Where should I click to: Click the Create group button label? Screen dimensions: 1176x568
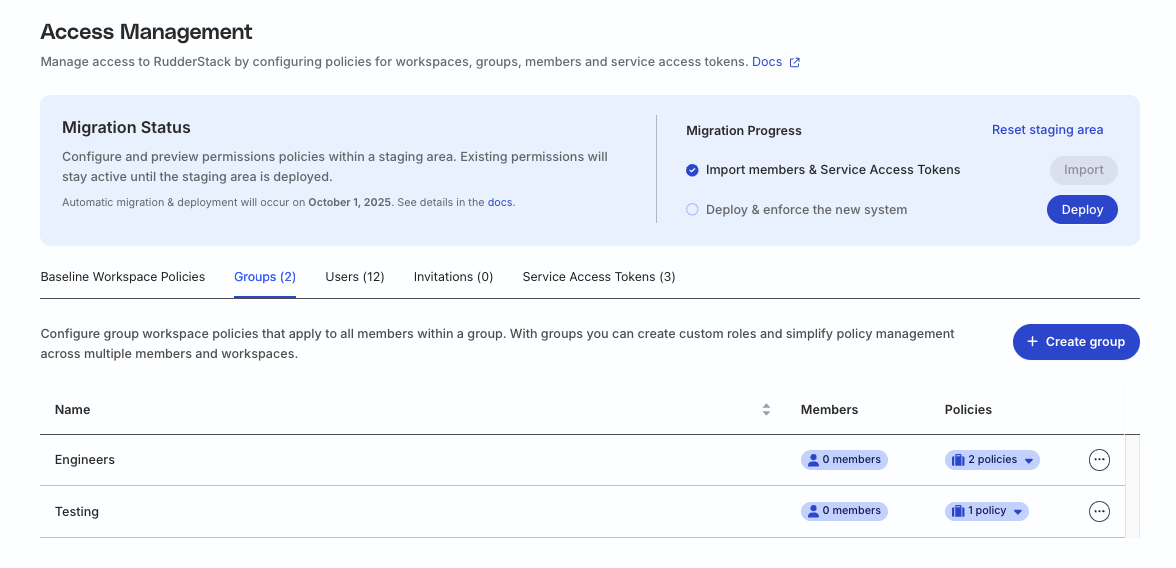1085,341
